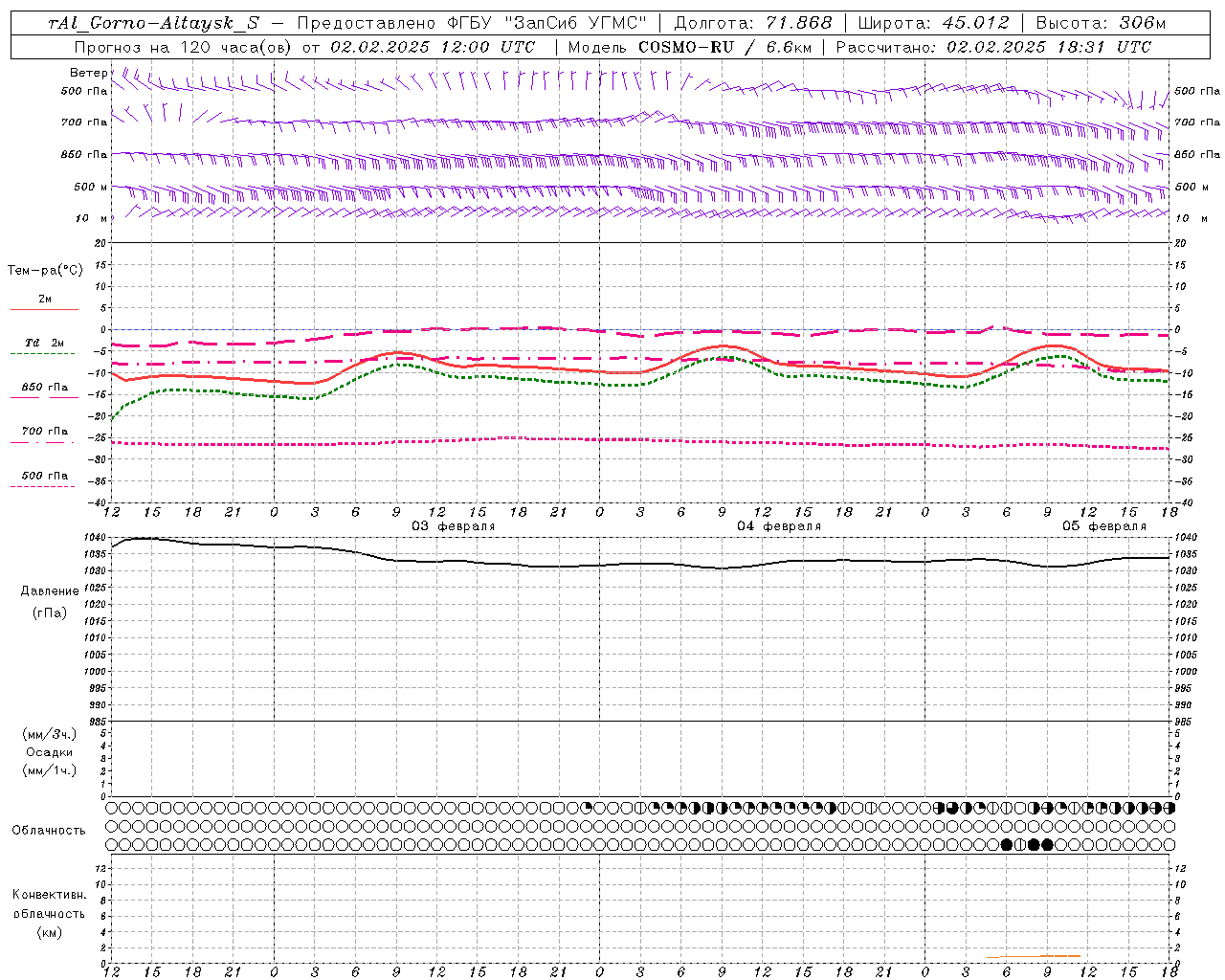Click the Облачность cloud cover row label

(x=49, y=831)
